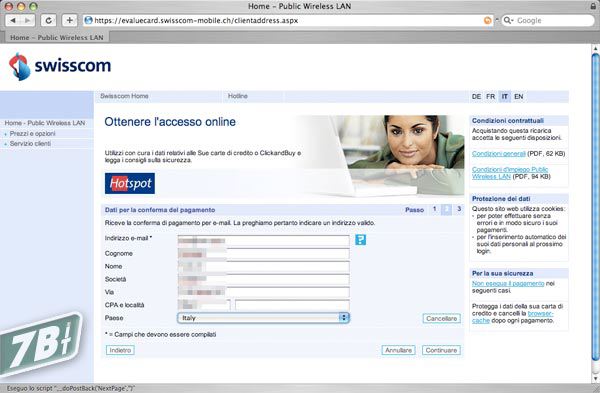
Task: Click the blue question mark help icon
Action: coord(360,240)
